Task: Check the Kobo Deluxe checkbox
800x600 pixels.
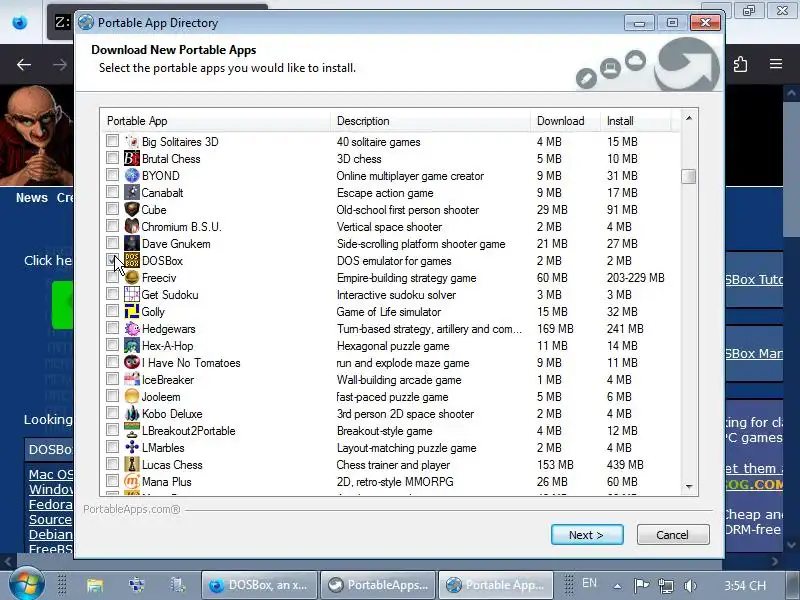Action: 112,413
